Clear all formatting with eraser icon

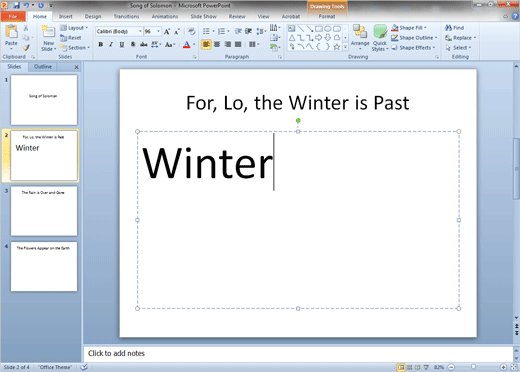point(191,31)
